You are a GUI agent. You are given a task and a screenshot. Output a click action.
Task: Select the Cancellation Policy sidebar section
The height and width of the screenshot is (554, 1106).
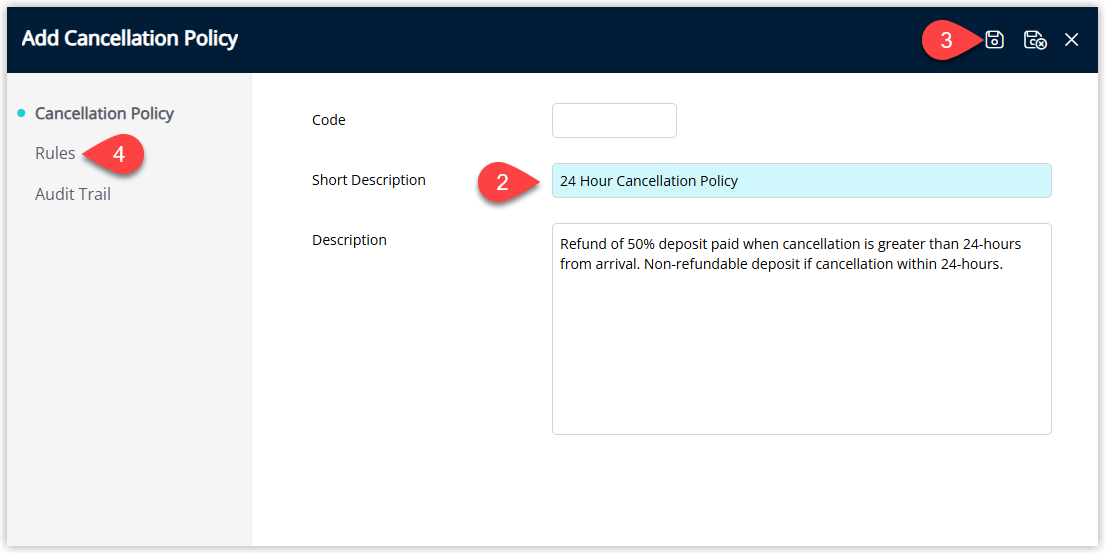tap(104, 113)
